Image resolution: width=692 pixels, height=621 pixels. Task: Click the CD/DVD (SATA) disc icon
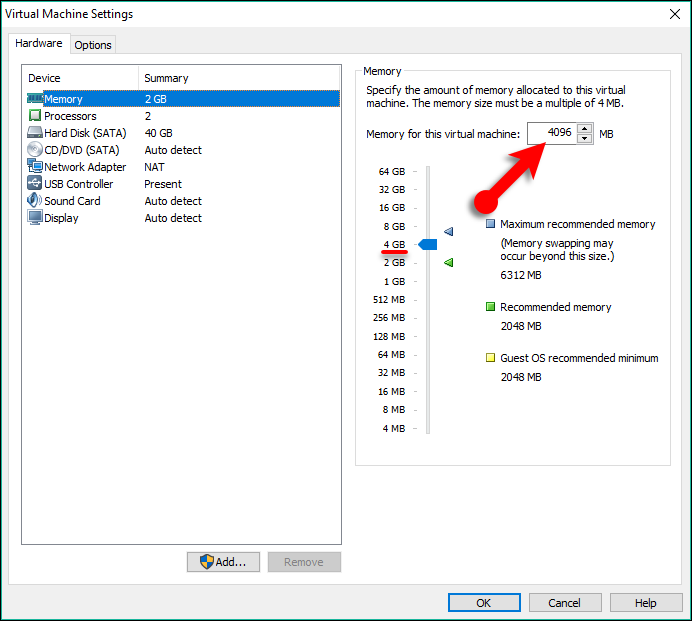[x=35, y=150]
